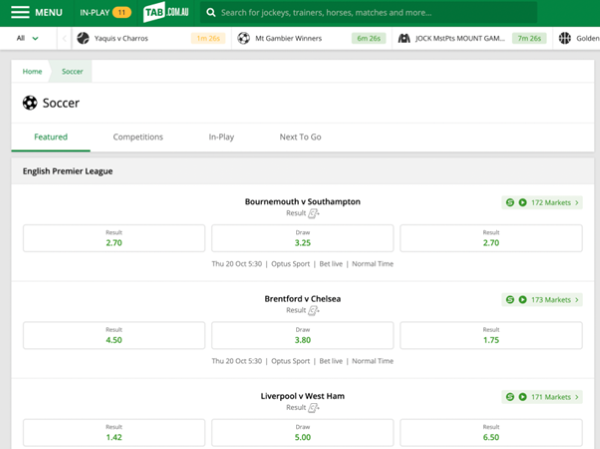Open 173 Markets chevron for Brentford match
Screen dimensions: 600x449
[x=577, y=300]
